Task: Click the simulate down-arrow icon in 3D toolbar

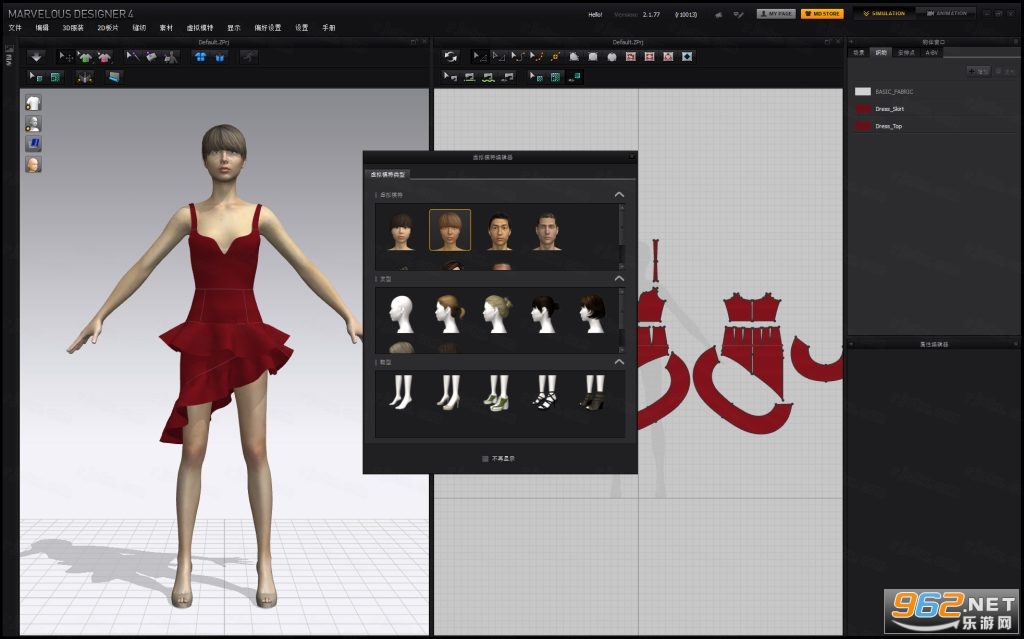Action: coord(36,57)
